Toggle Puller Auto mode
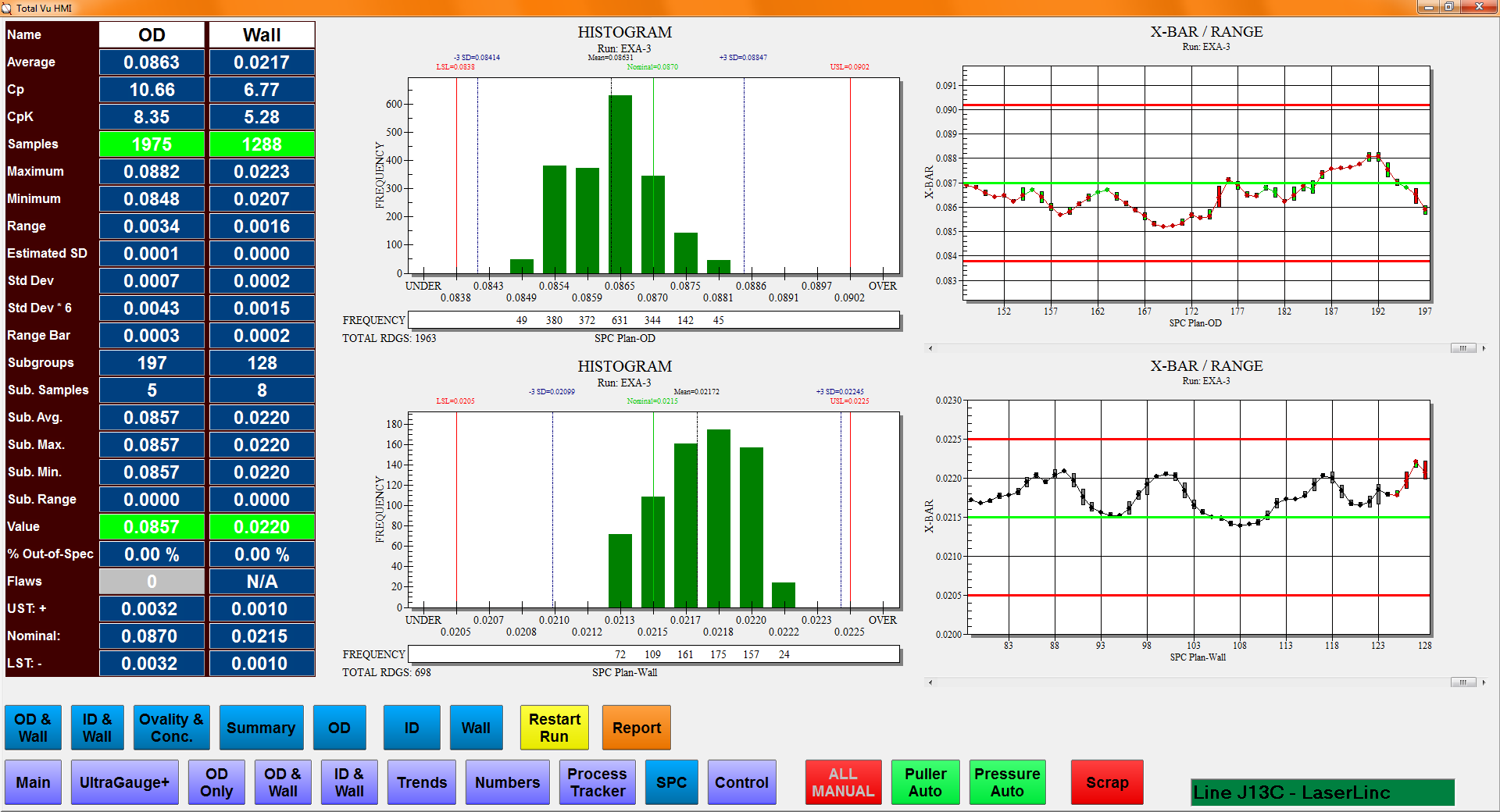Image resolution: width=1500 pixels, height=812 pixels. pyautogui.click(x=925, y=782)
